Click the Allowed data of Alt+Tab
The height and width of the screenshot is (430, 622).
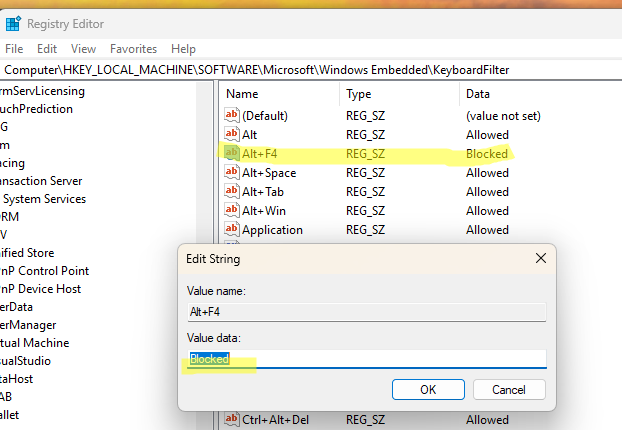tap(487, 192)
